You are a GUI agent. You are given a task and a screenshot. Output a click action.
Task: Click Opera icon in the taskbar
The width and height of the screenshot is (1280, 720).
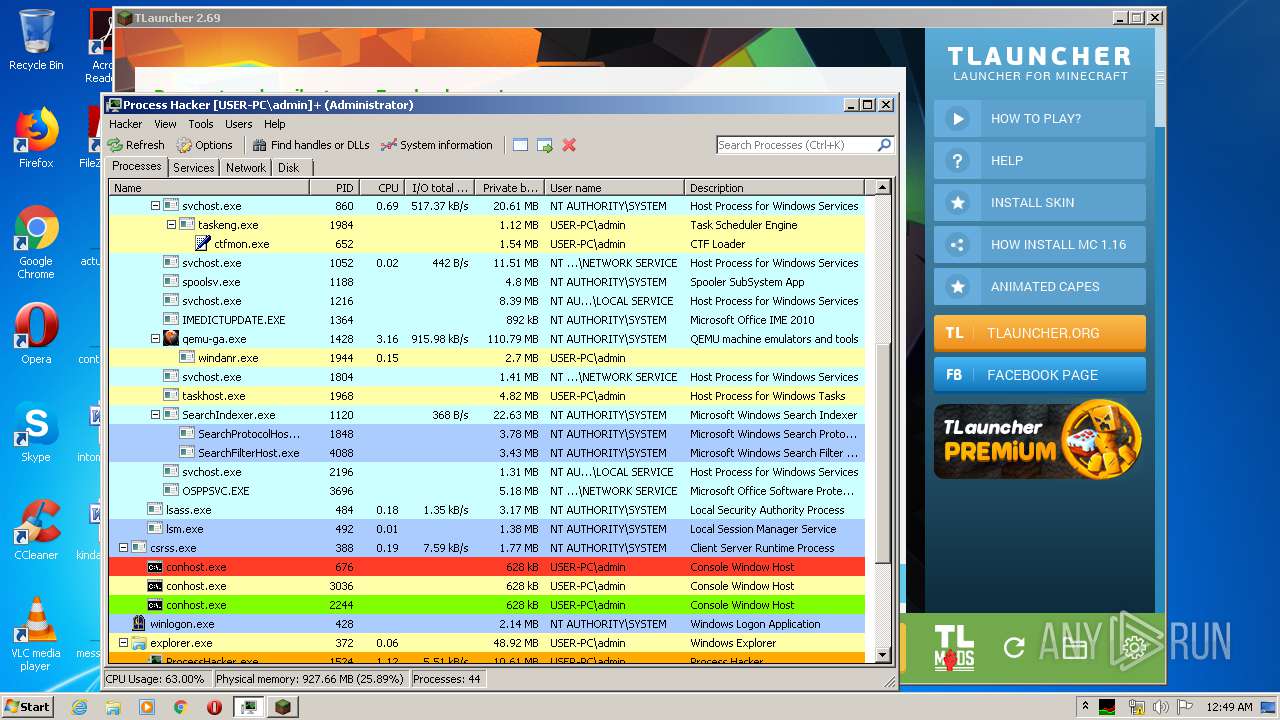point(214,706)
